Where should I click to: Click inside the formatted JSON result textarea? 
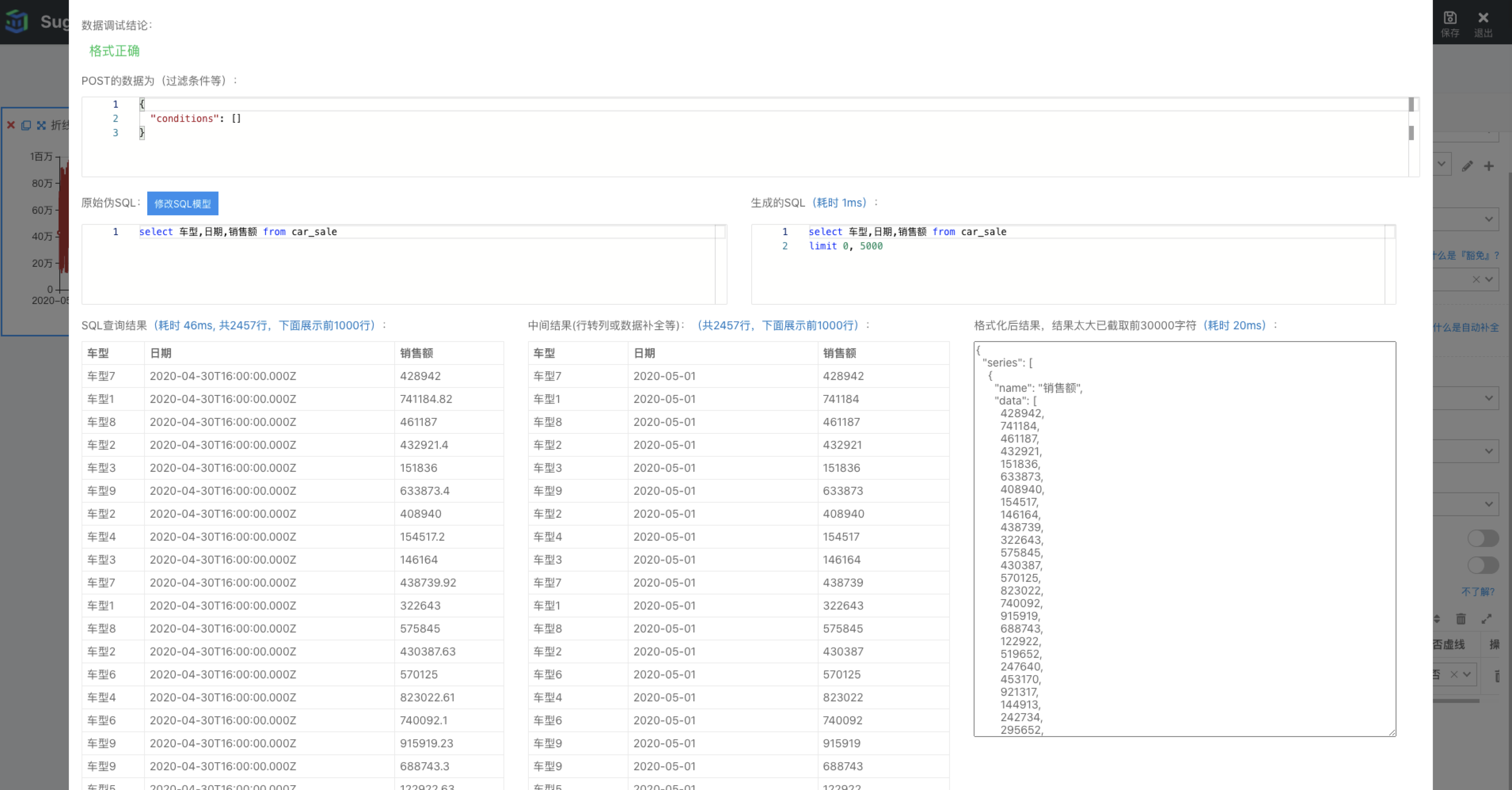coord(1184,539)
